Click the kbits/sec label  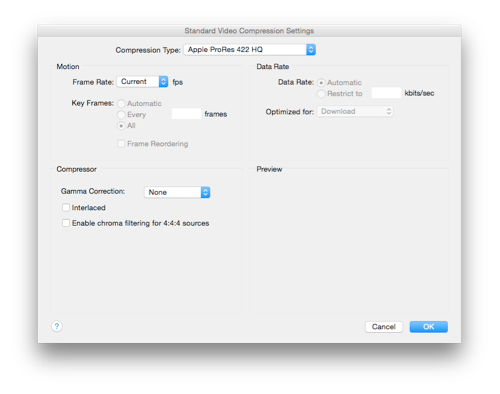click(x=419, y=93)
